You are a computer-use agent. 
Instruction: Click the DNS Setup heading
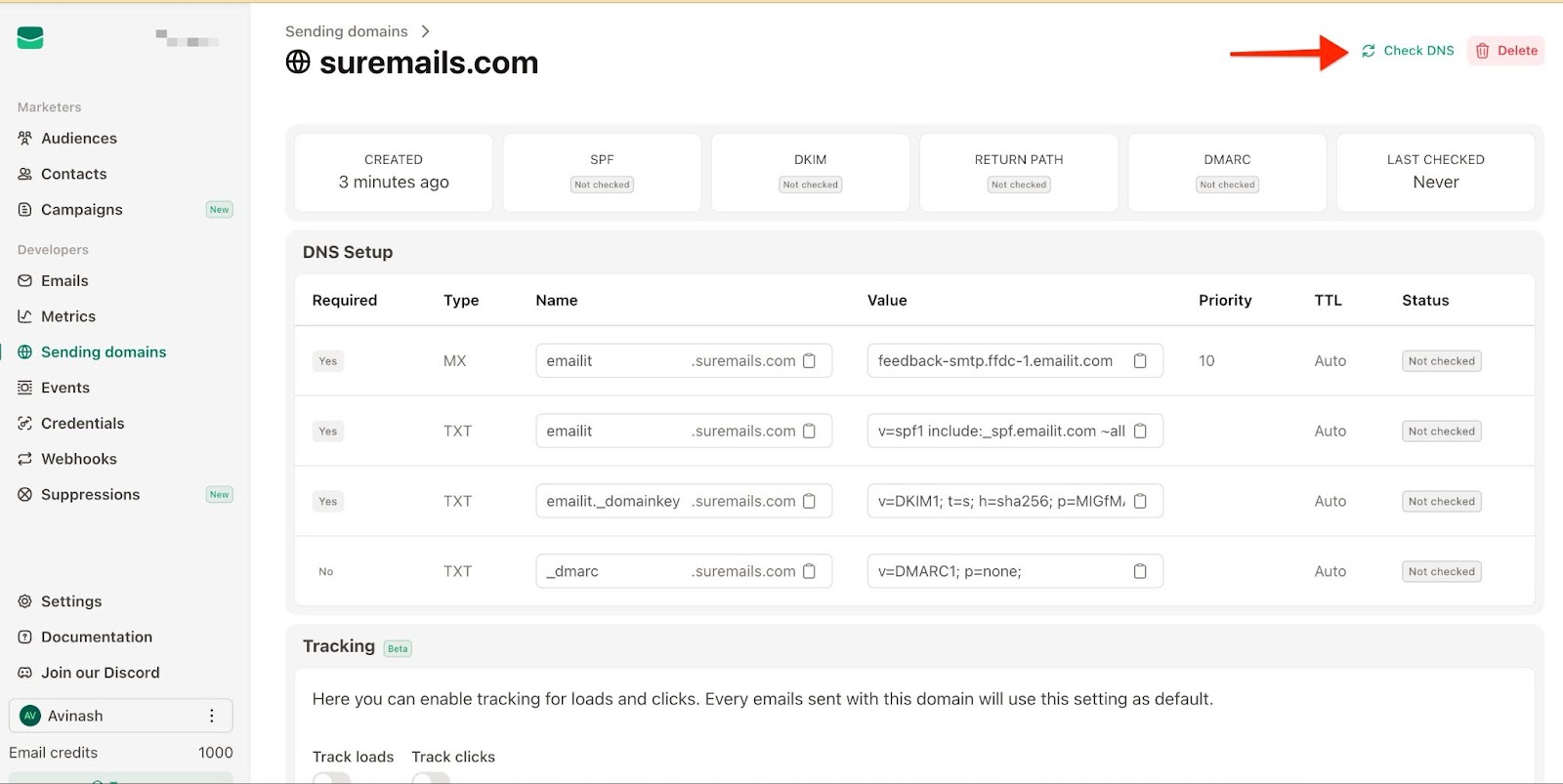click(x=348, y=252)
